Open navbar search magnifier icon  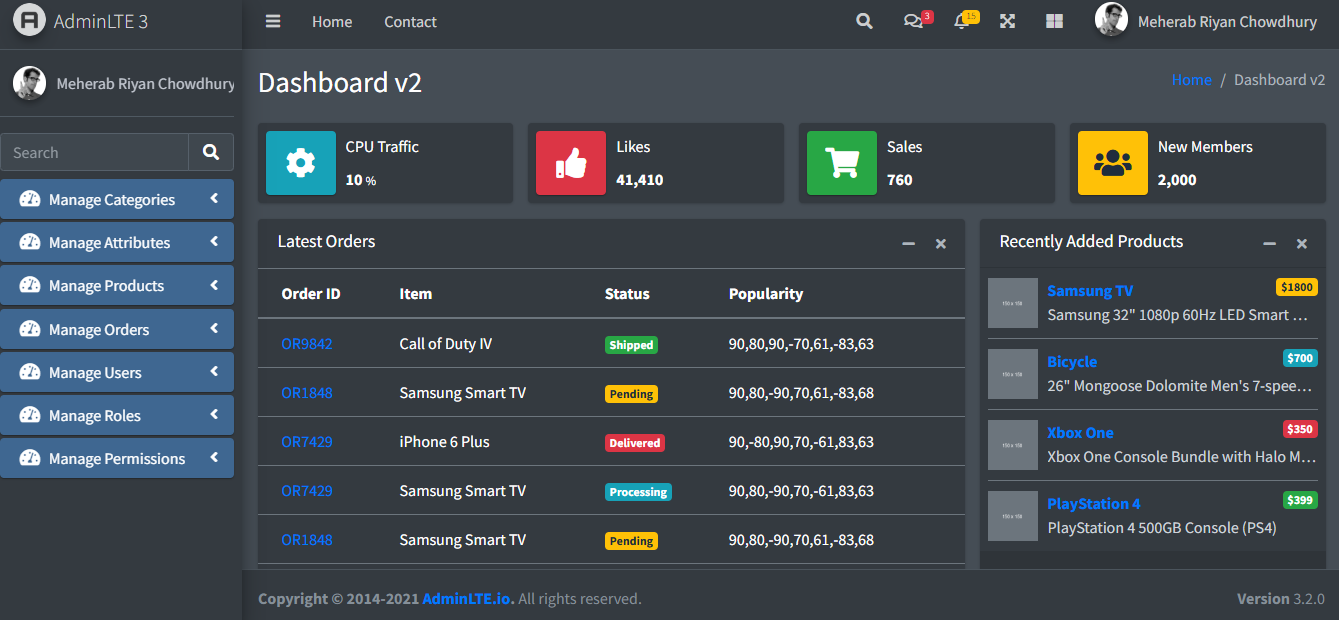865,21
